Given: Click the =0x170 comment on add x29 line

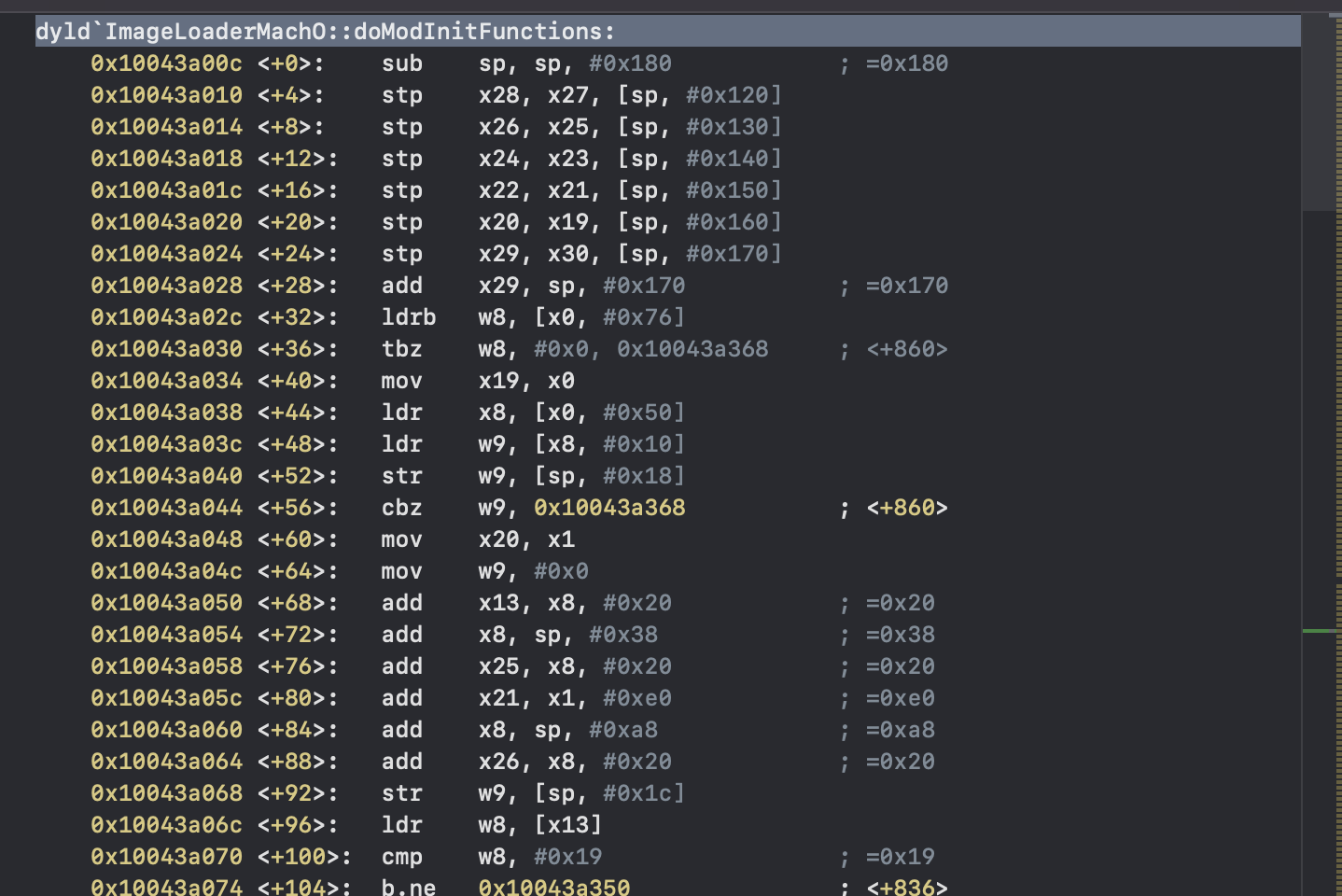Looking at the screenshot, I should point(907,286).
